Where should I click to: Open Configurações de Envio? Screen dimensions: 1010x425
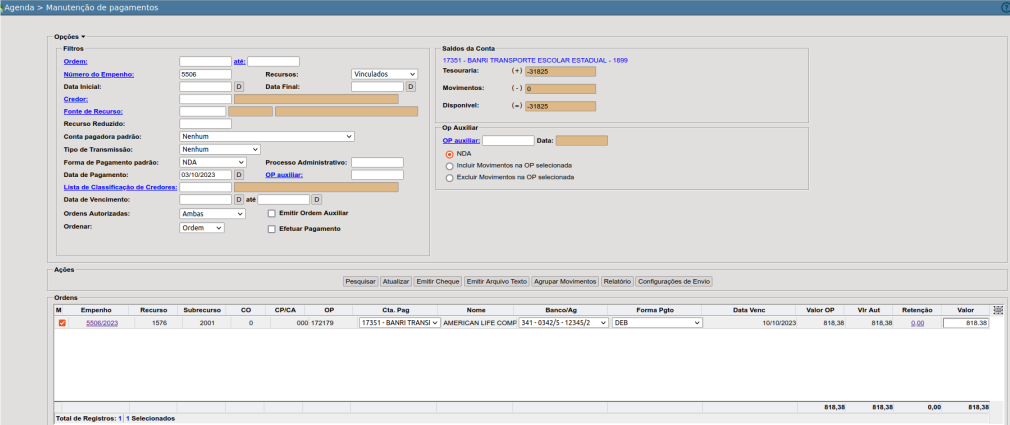click(673, 282)
